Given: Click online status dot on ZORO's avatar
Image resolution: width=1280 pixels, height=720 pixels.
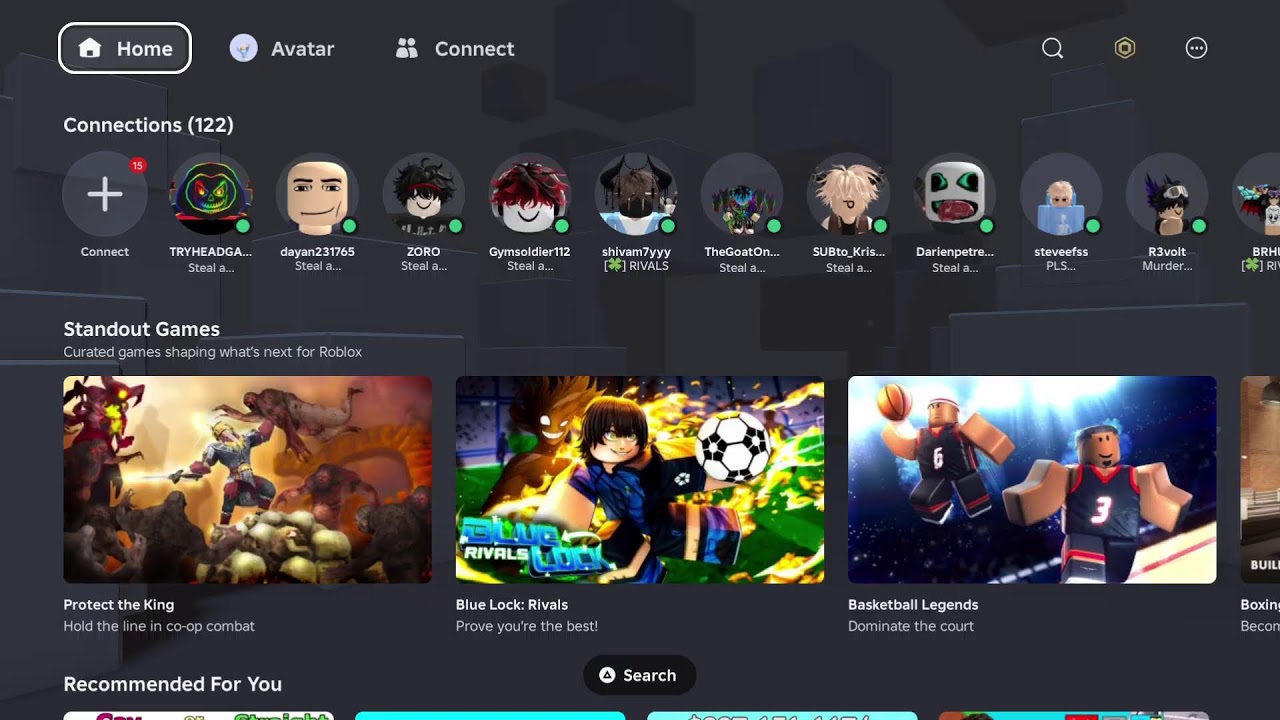Looking at the screenshot, I should click(x=456, y=226).
